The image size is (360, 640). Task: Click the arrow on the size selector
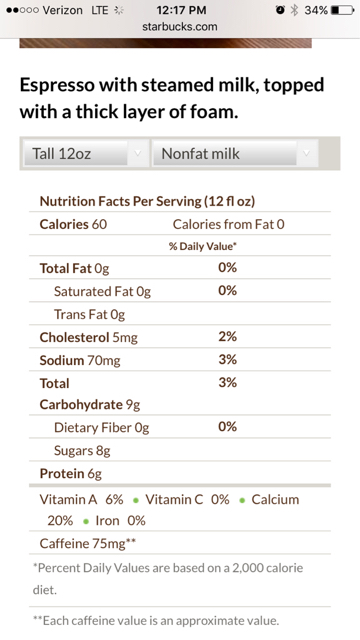coord(138,153)
